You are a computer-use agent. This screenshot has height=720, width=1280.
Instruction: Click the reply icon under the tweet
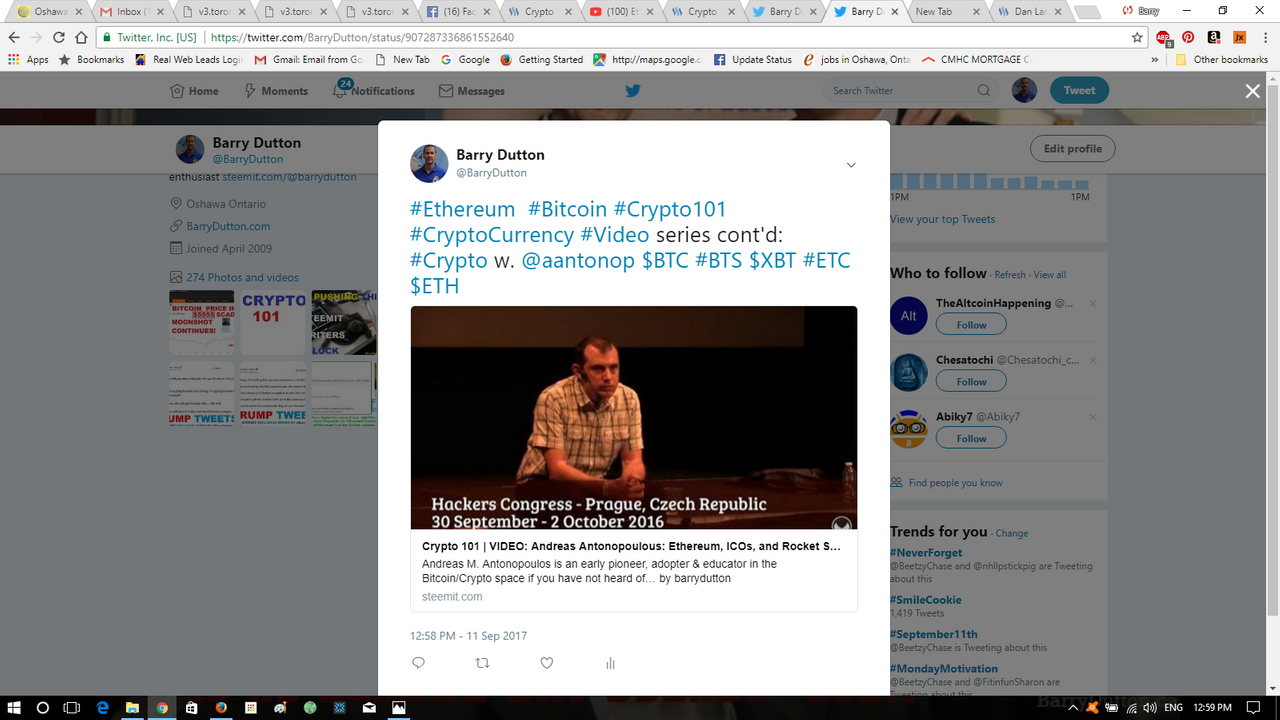(x=418, y=663)
